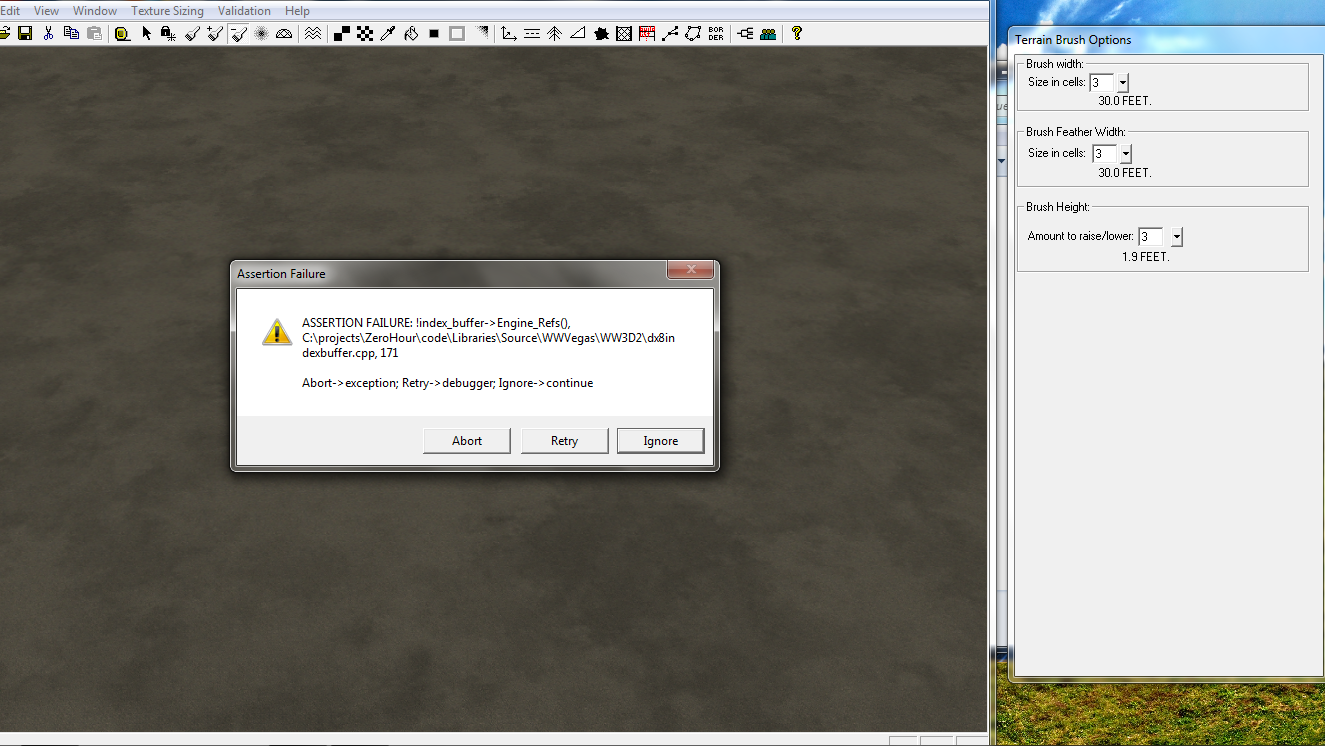Select the water waves tool icon

click(313, 33)
